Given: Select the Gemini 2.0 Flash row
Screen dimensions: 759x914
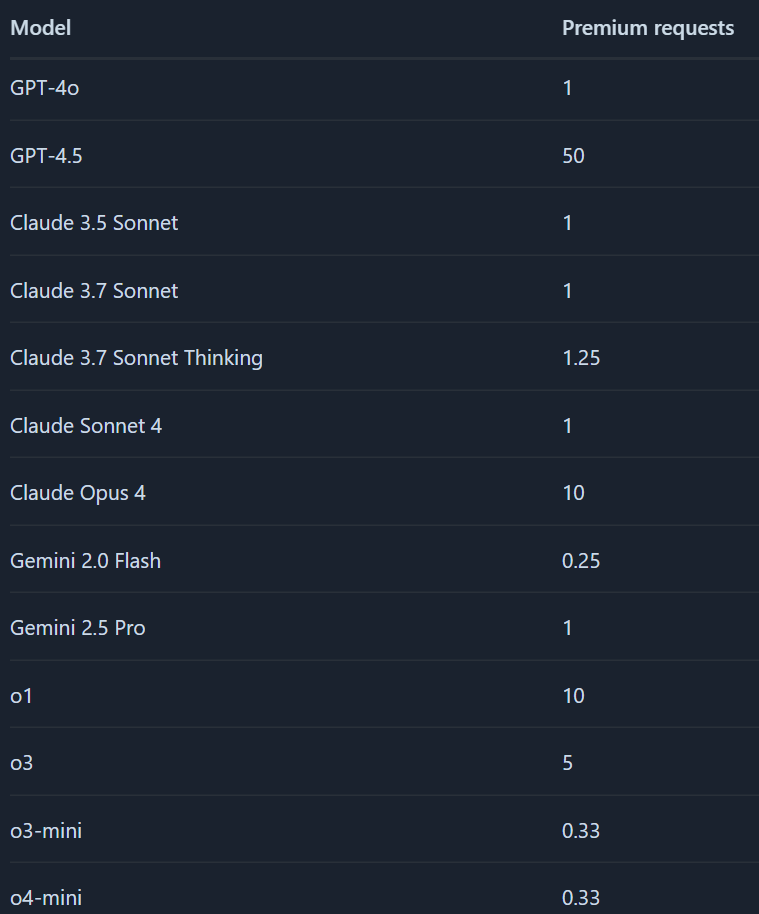Looking at the screenshot, I should 85,561.
